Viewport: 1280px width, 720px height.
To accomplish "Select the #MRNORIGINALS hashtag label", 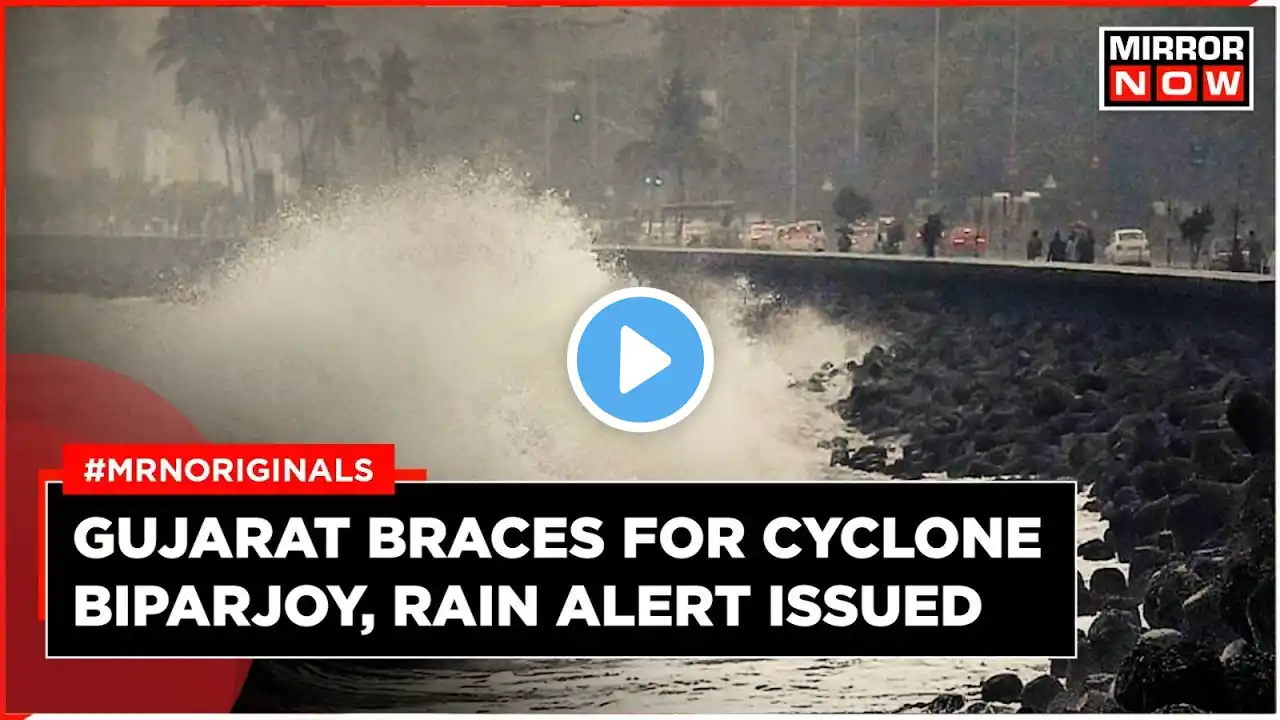I will click(x=228, y=469).
